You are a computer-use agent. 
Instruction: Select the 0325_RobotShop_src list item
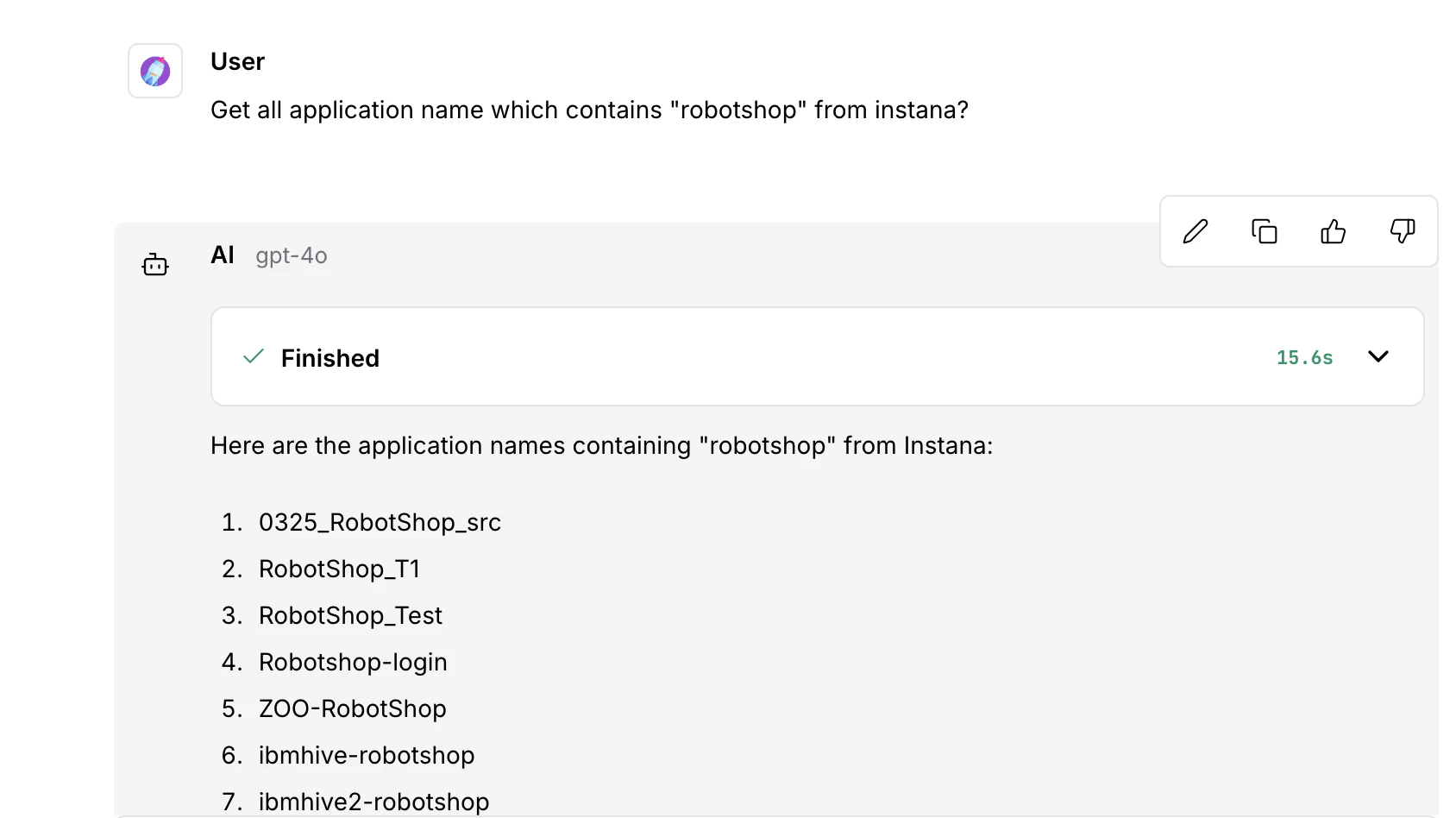(380, 522)
